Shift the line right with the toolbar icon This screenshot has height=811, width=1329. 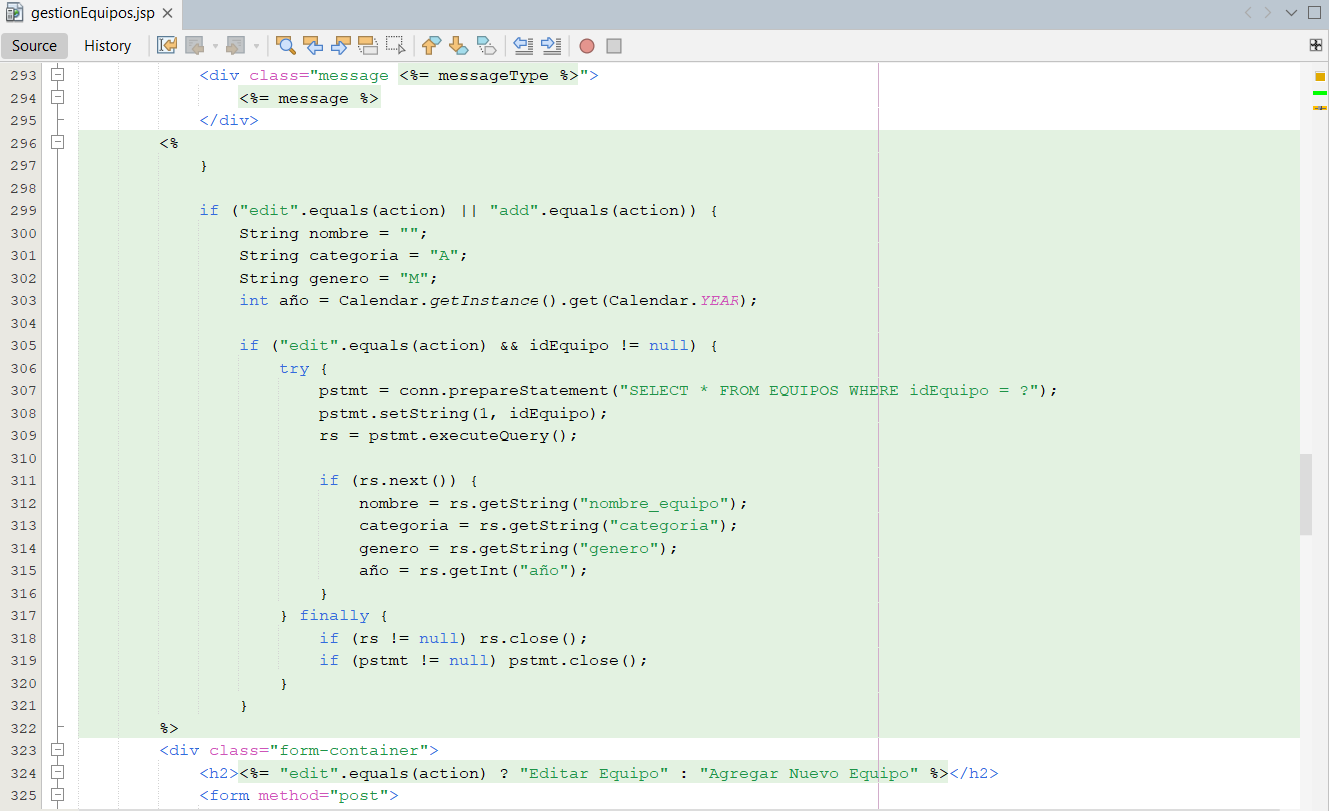(550, 46)
